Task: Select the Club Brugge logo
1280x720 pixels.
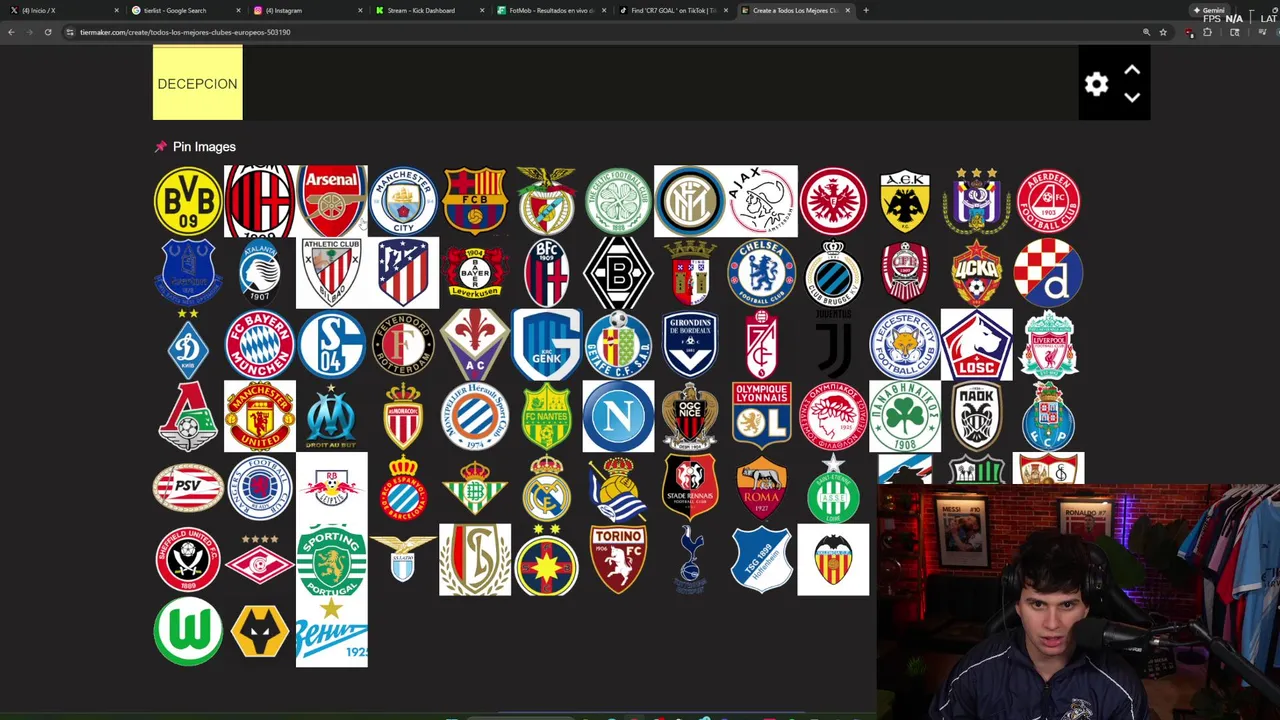Action: click(x=833, y=273)
